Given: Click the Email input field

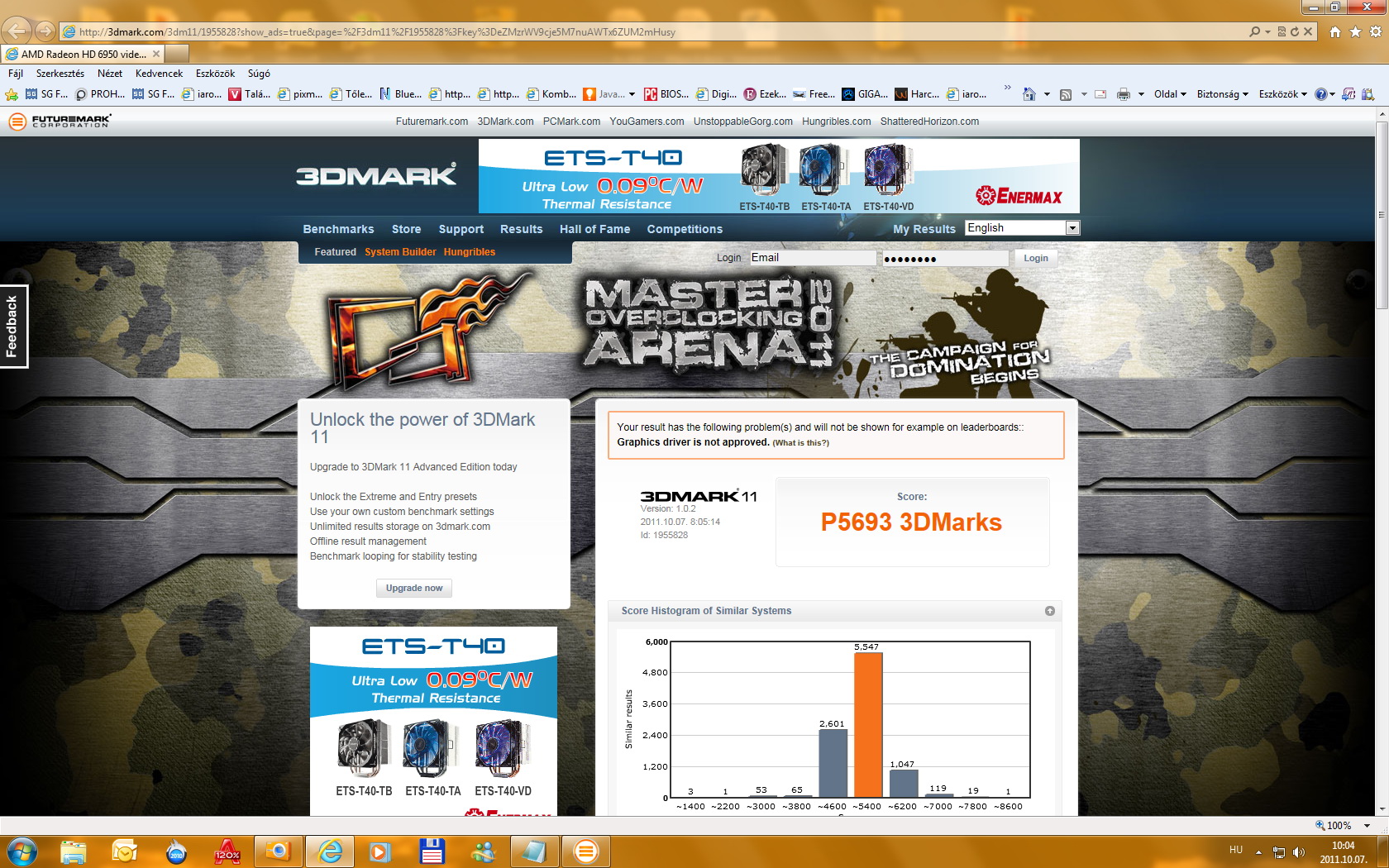Looking at the screenshot, I should [812, 258].
